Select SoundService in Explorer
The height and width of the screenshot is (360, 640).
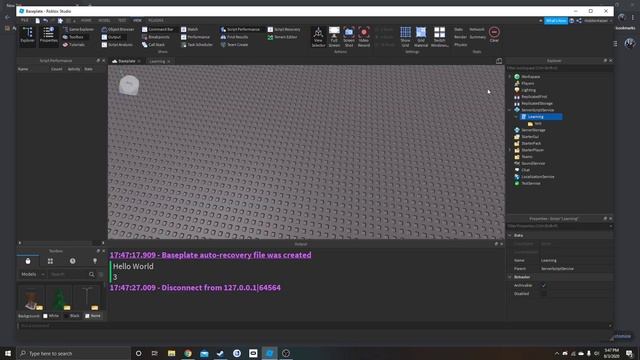point(533,163)
